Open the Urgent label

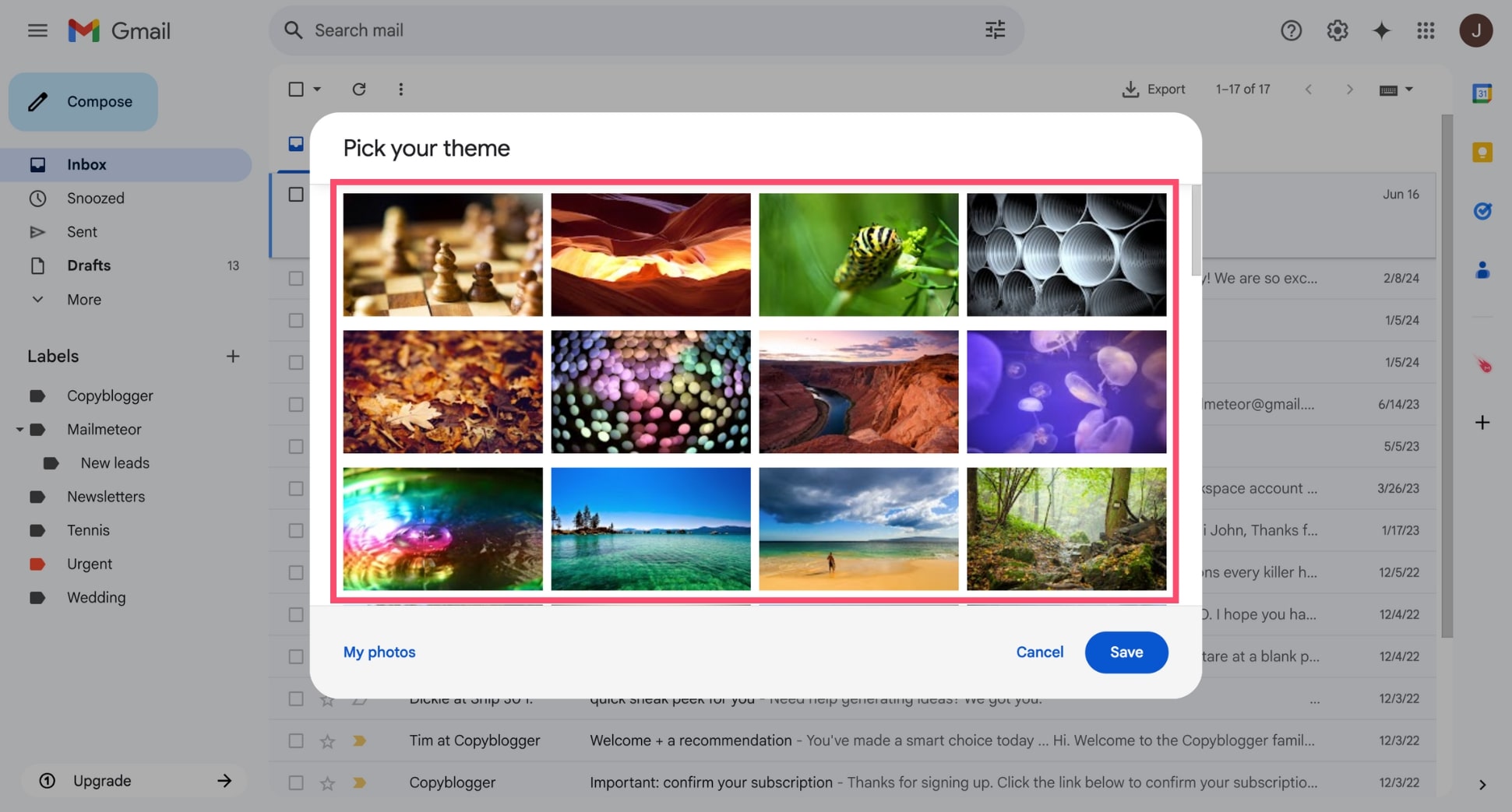89,564
